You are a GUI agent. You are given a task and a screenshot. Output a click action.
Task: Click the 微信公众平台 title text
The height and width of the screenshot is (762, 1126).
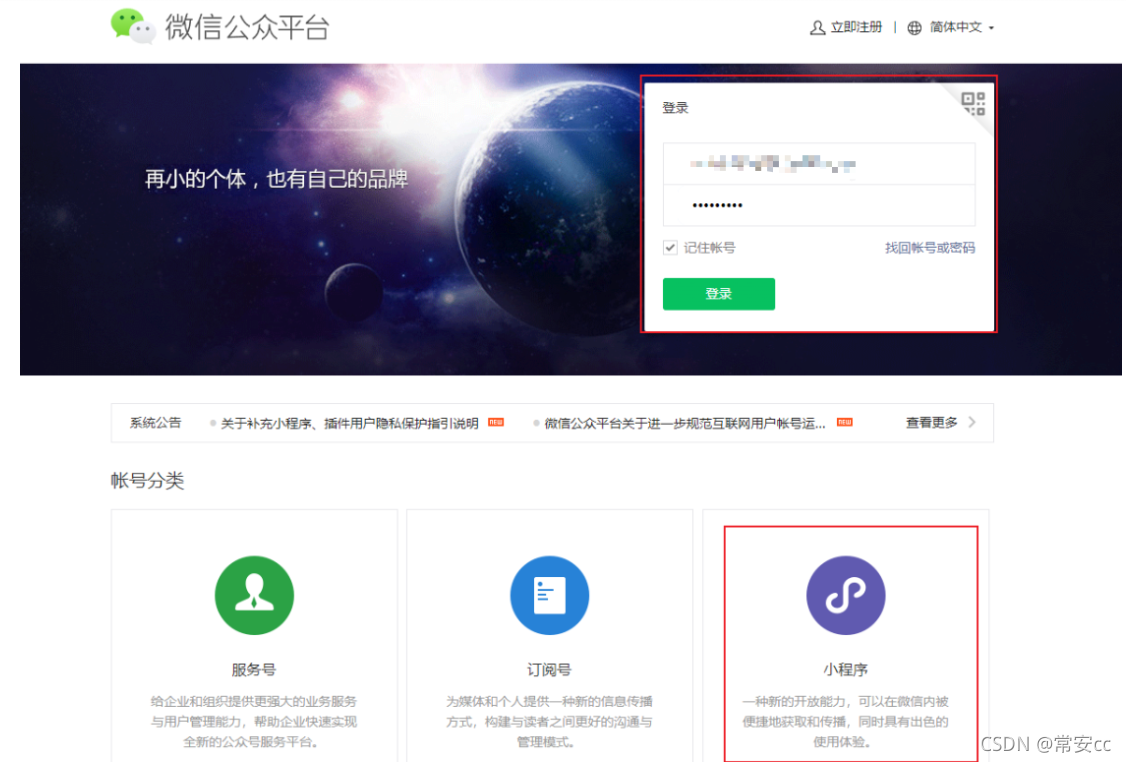[x=247, y=27]
